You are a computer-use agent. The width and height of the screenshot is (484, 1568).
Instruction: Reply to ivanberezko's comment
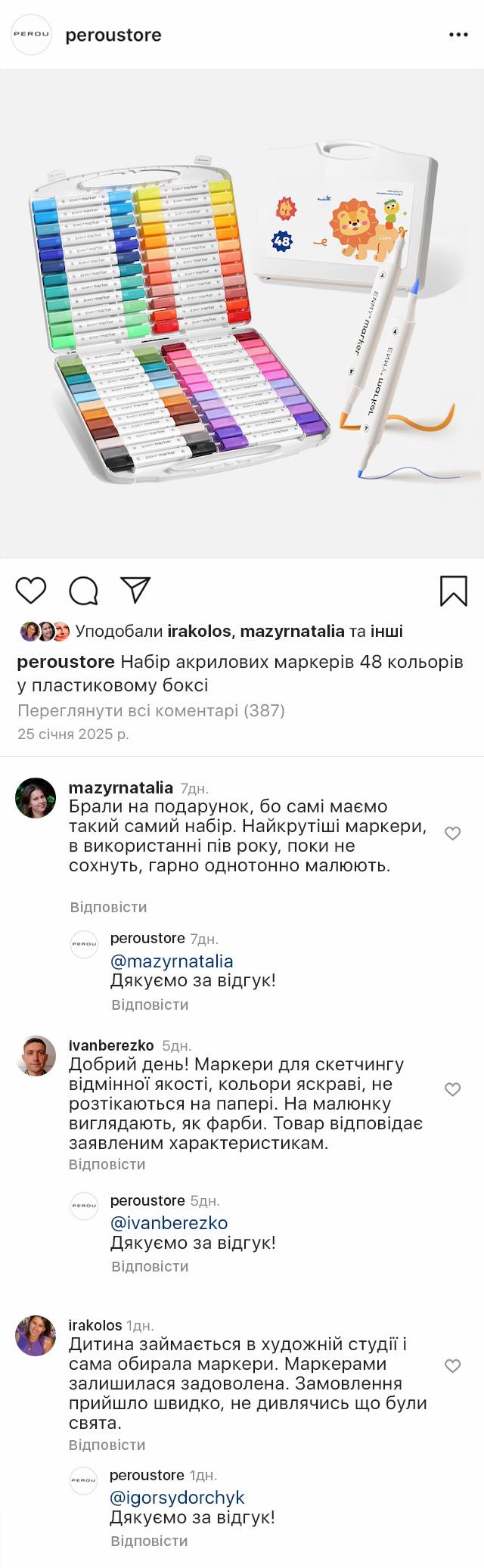pyautogui.click(x=107, y=1164)
